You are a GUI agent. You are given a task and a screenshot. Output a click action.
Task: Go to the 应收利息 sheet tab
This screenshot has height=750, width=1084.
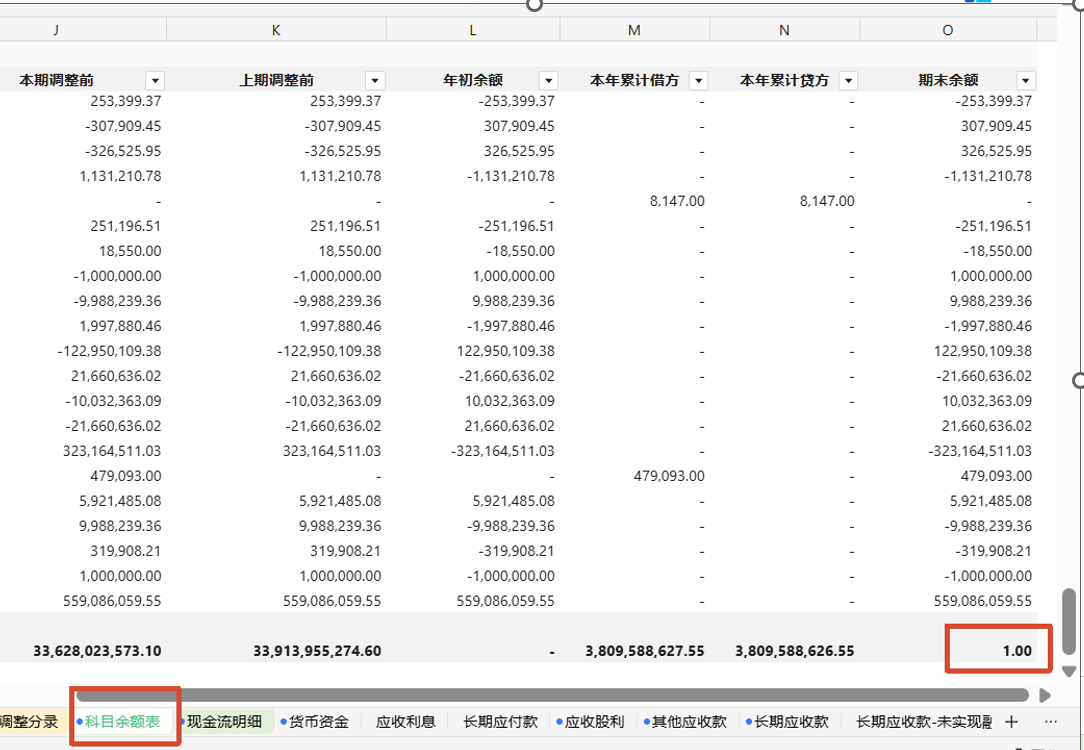click(x=406, y=722)
